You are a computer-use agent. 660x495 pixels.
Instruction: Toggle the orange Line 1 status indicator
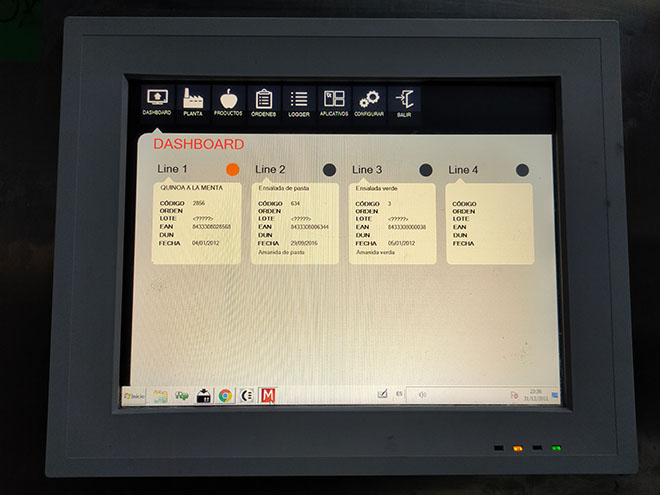point(233,170)
